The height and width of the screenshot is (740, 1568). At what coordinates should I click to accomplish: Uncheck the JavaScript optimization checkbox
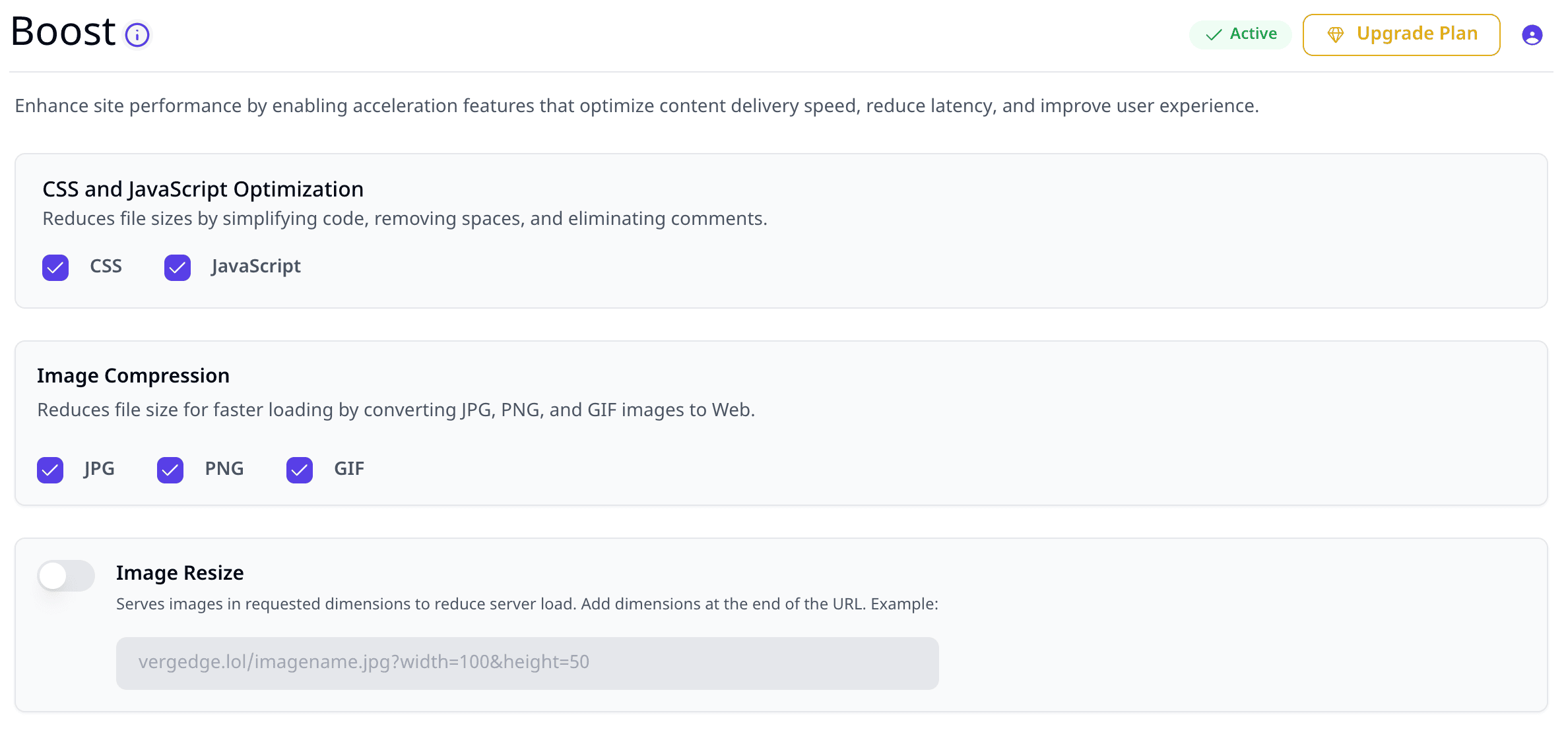178,268
